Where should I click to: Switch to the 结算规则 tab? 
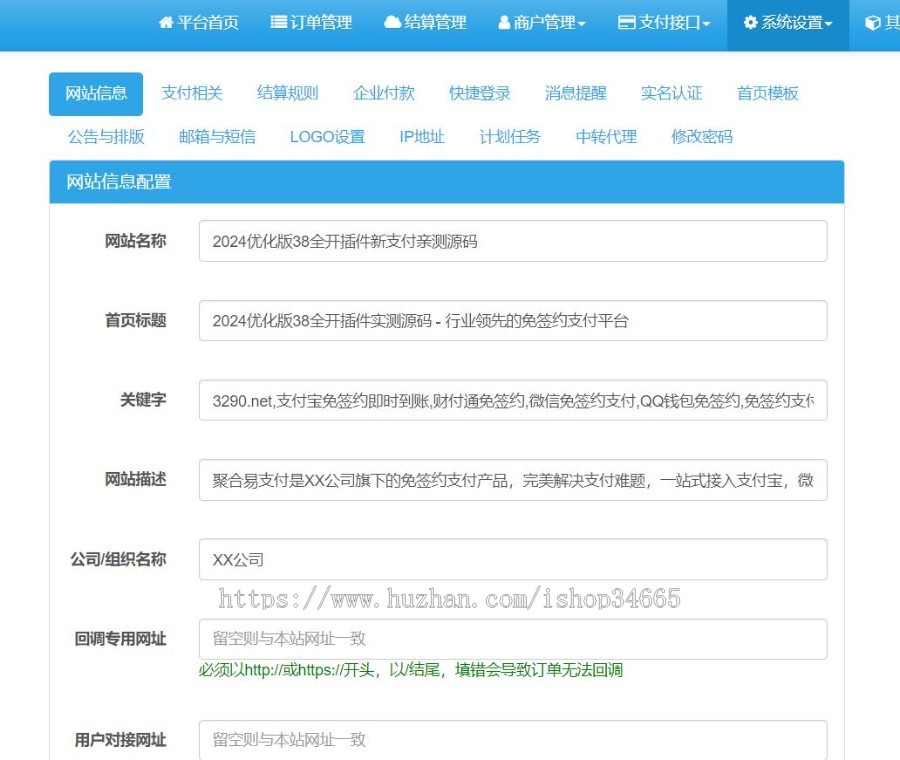[x=288, y=94]
